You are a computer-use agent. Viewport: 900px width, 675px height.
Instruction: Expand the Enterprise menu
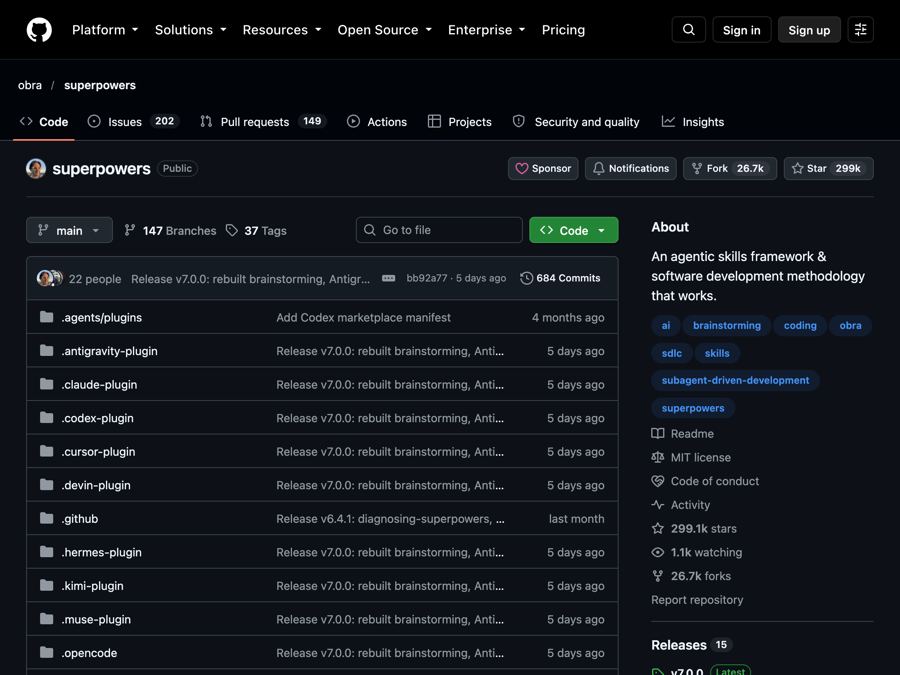487,30
